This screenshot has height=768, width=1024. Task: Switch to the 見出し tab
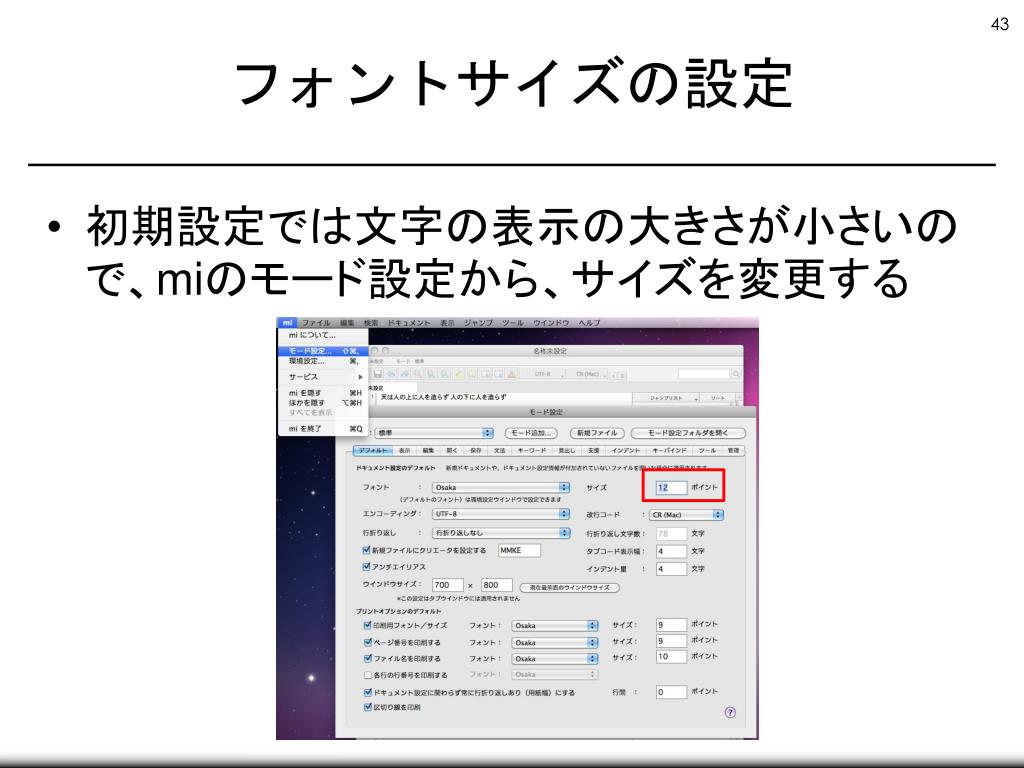(x=566, y=451)
